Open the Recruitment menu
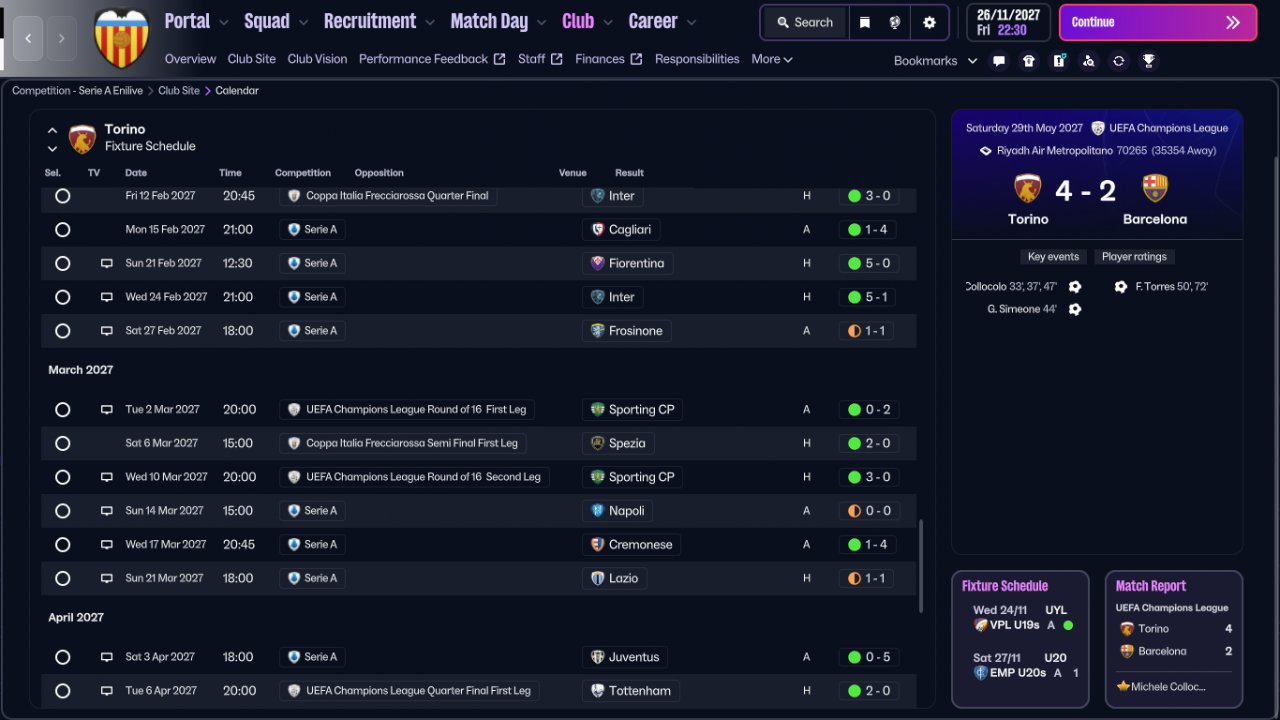The image size is (1280, 720). (x=379, y=21)
